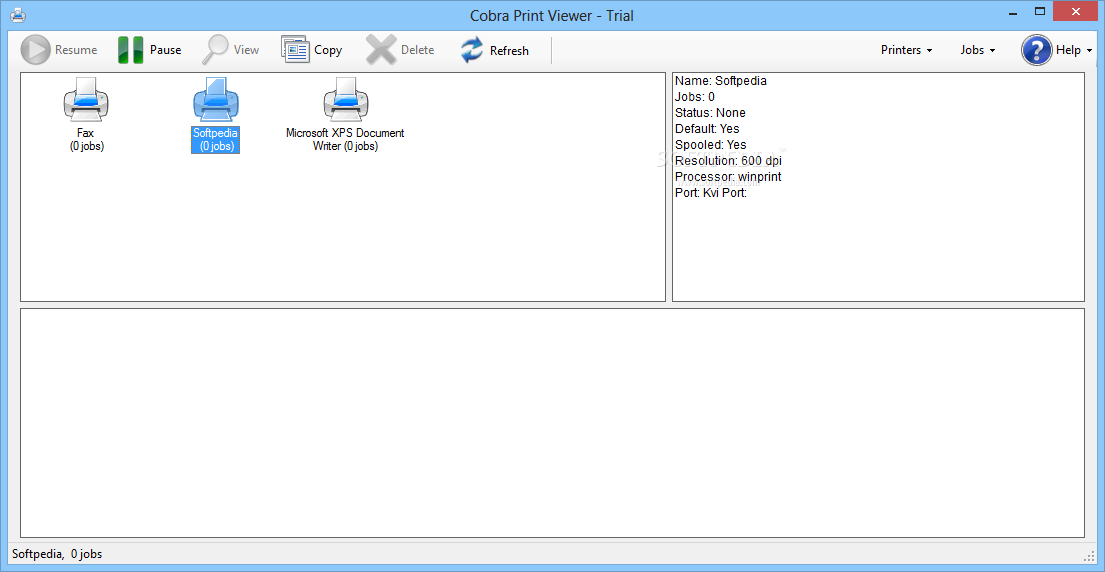
Task: Click the View magnifier icon
Action: coord(215,50)
